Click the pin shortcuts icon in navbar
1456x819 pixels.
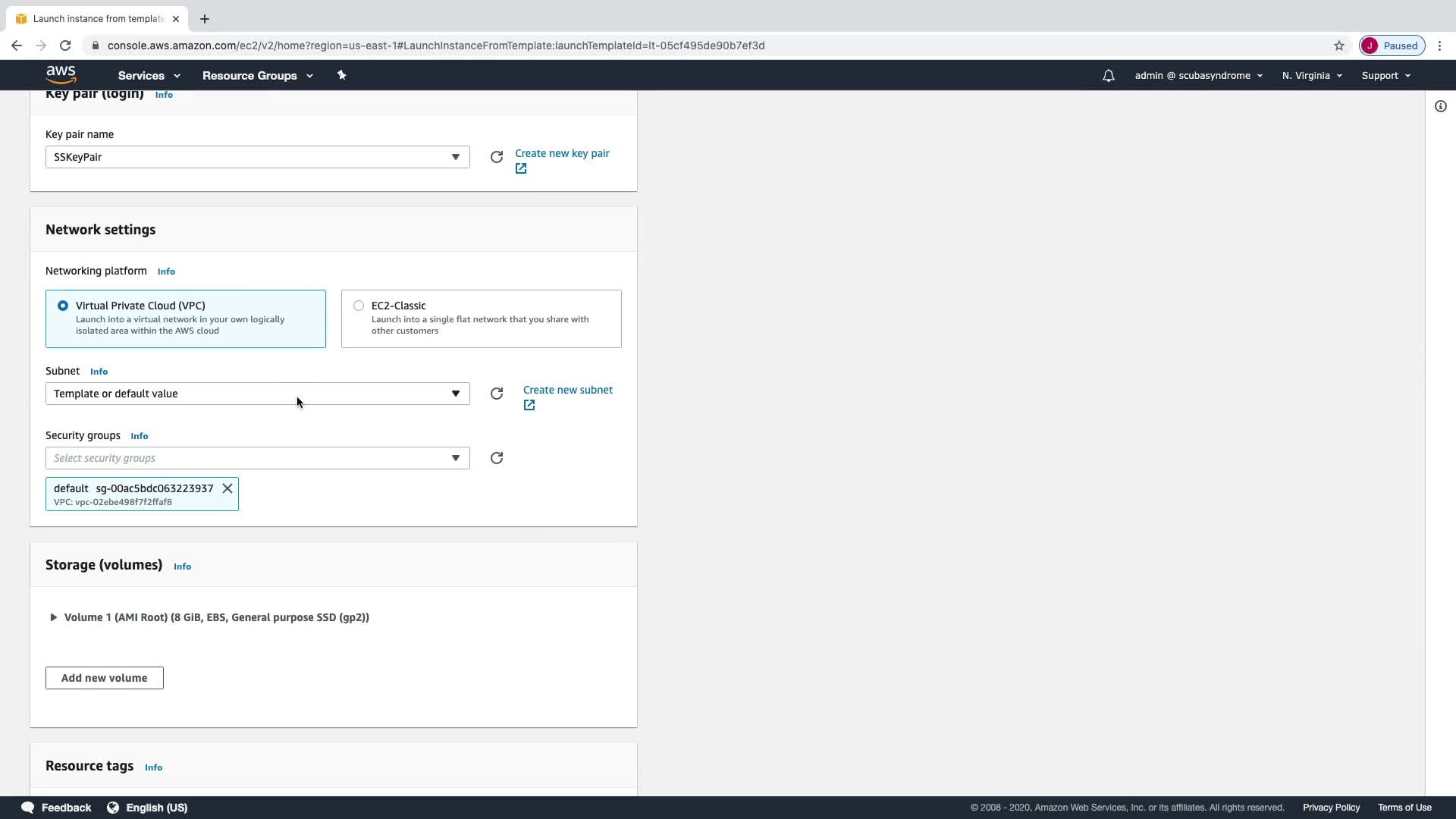point(341,75)
